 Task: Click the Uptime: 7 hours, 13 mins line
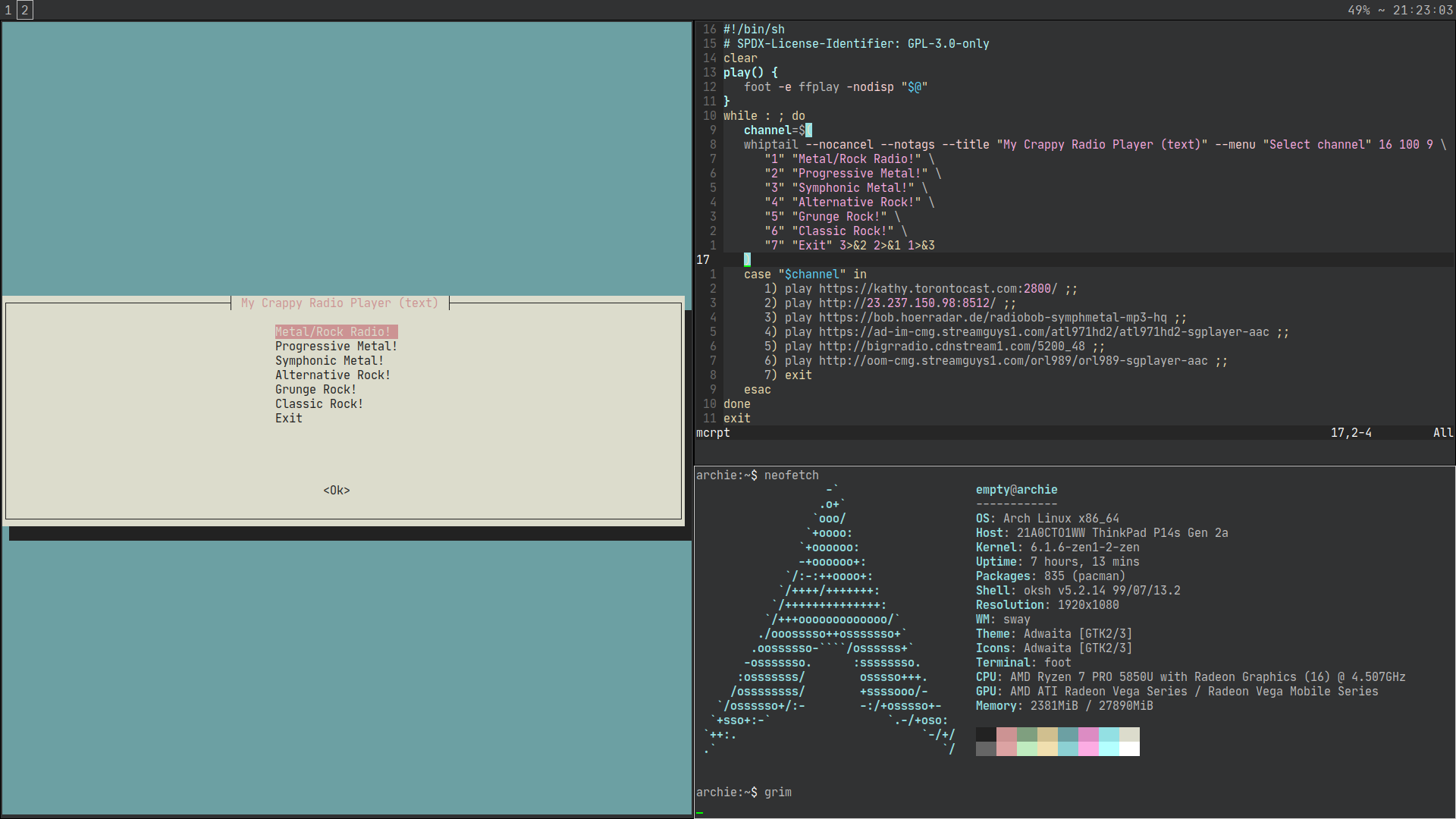[1057, 562]
